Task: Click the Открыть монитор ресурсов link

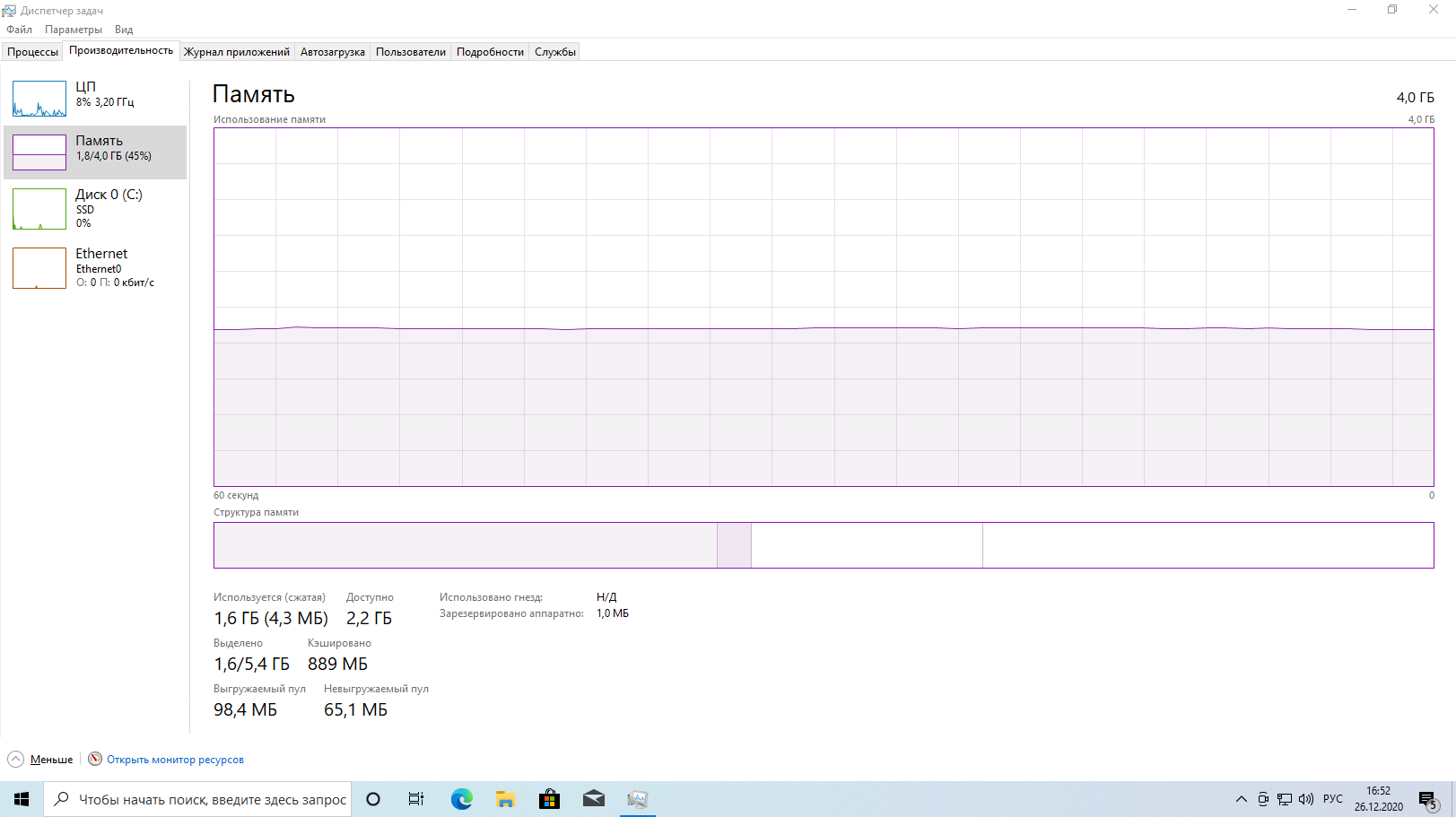Action: (x=175, y=760)
